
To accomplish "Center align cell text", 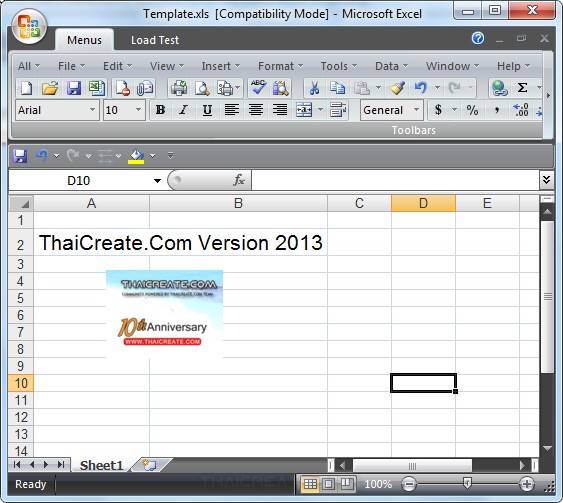I will pos(256,110).
